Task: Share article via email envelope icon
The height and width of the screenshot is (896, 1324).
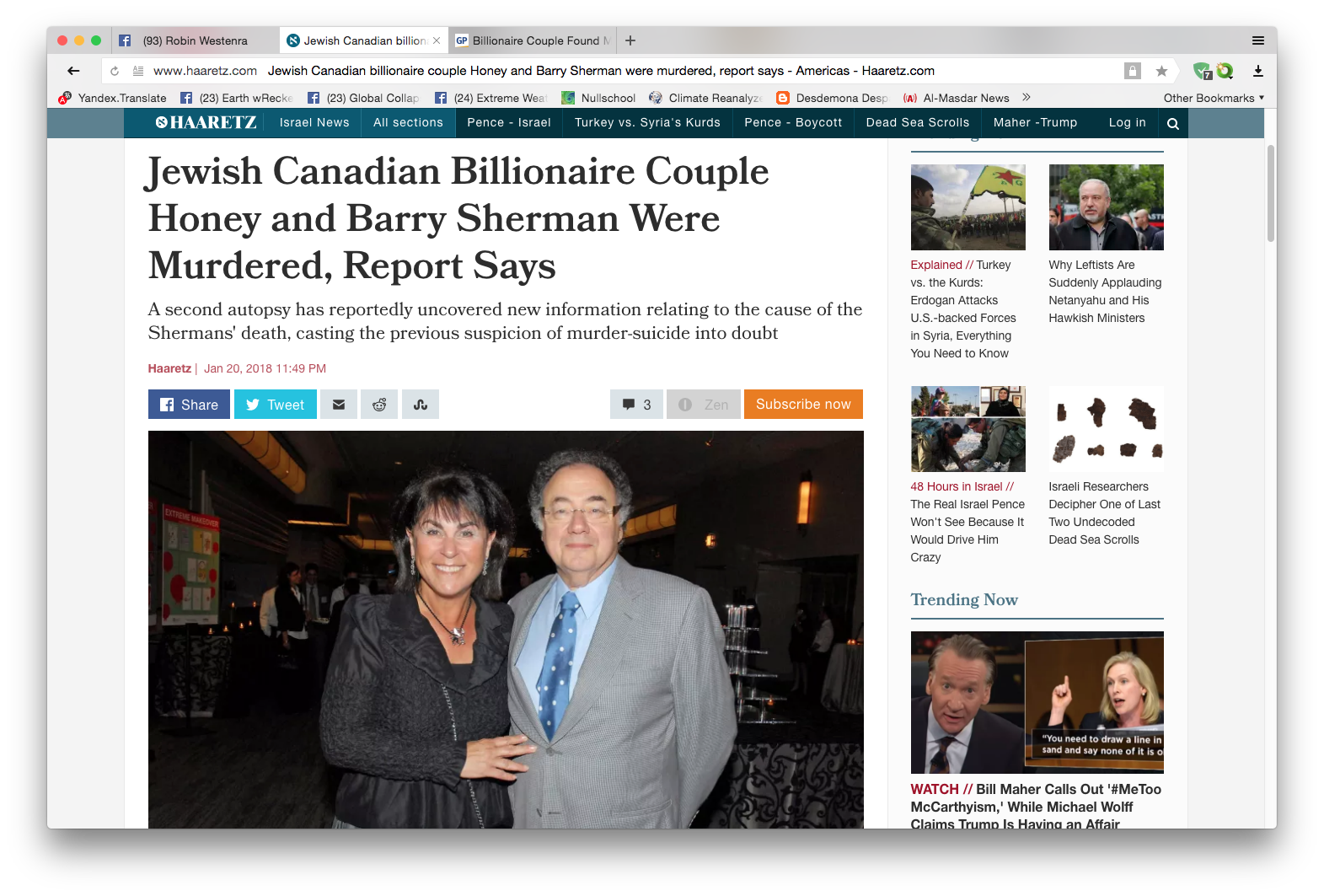Action: [x=339, y=405]
